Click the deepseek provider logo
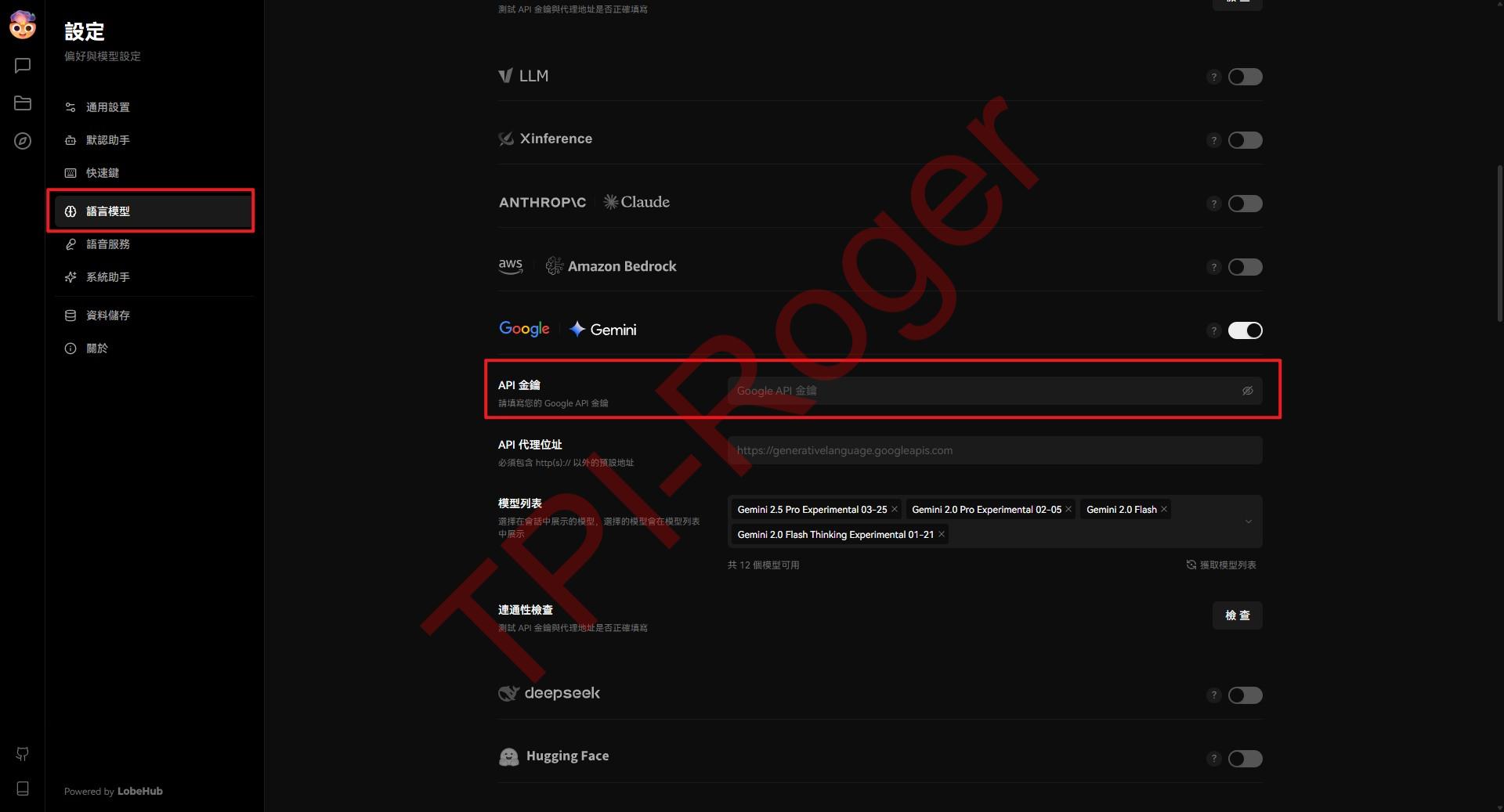Screen dimensions: 1504x812 click(x=549, y=693)
